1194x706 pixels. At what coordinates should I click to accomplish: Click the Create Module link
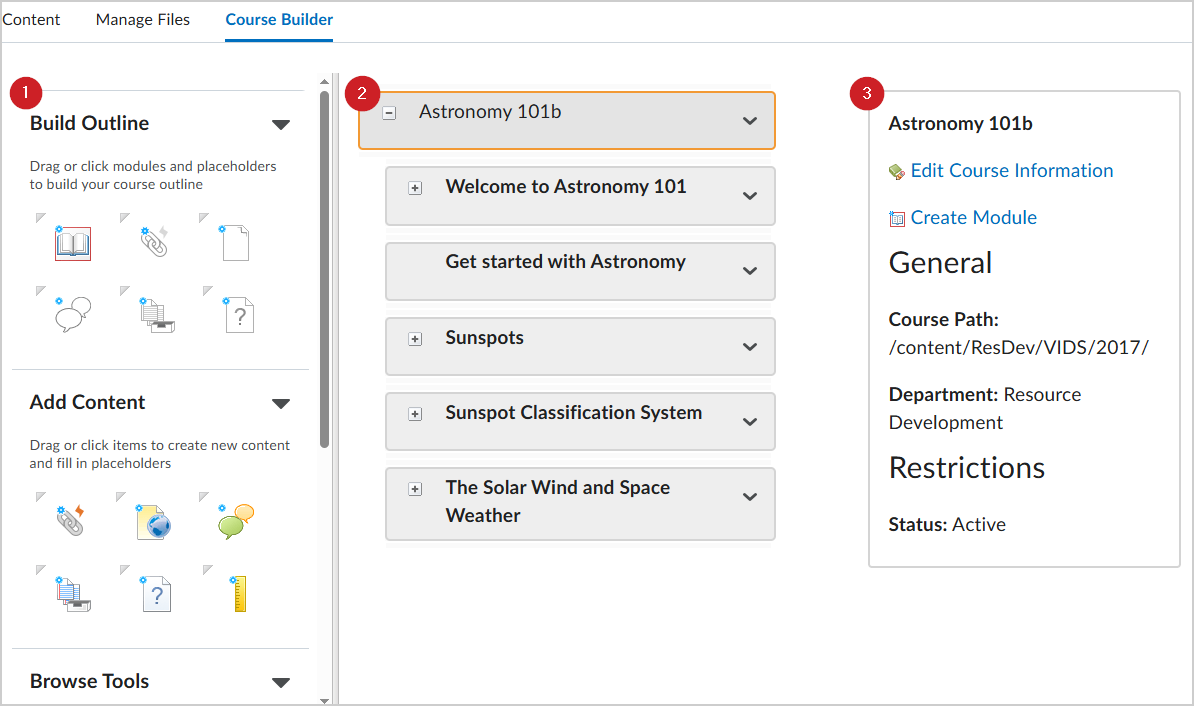pos(973,218)
